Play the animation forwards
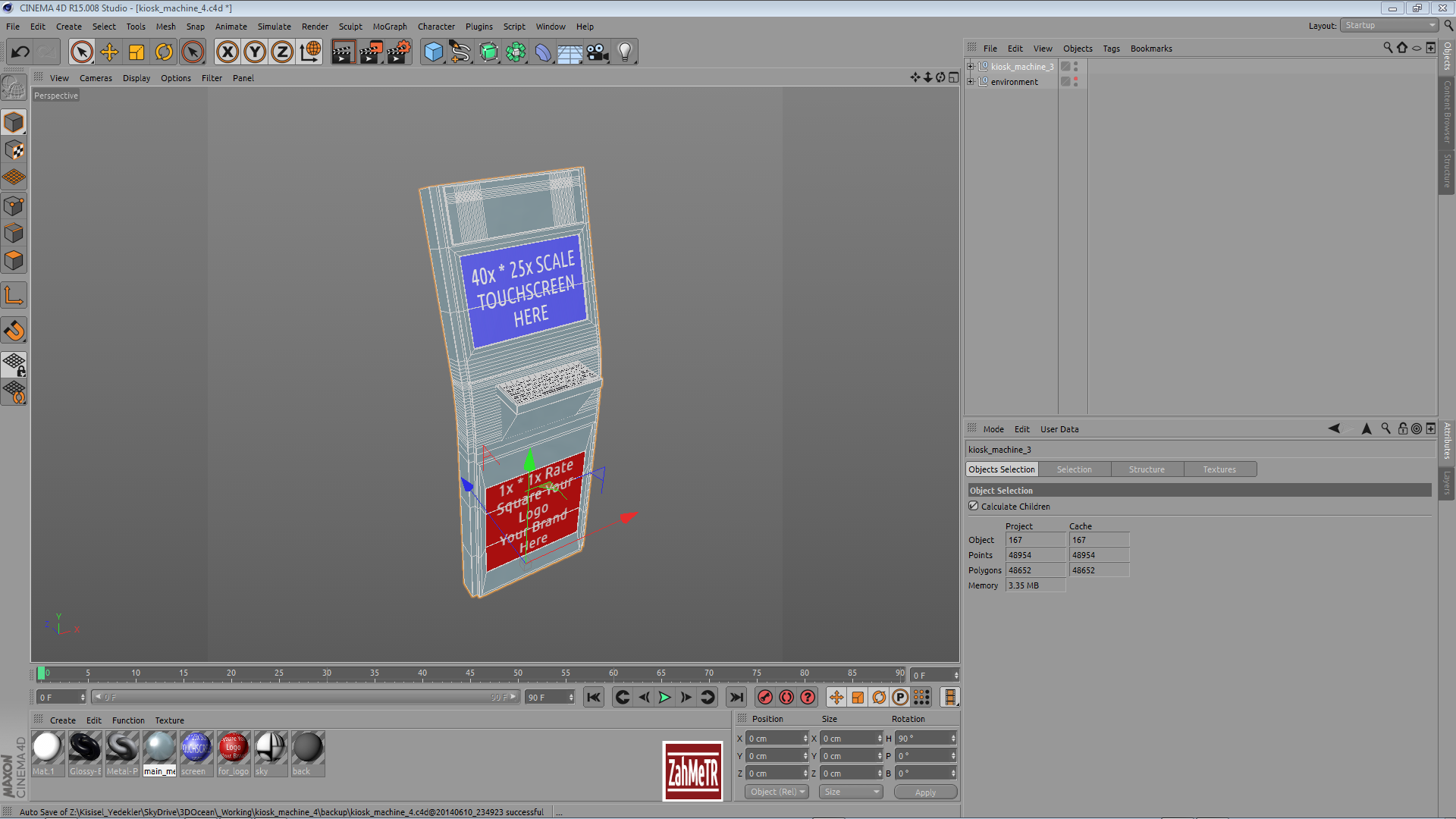Viewport: 1456px width, 819px height. (x=665, y=698)
